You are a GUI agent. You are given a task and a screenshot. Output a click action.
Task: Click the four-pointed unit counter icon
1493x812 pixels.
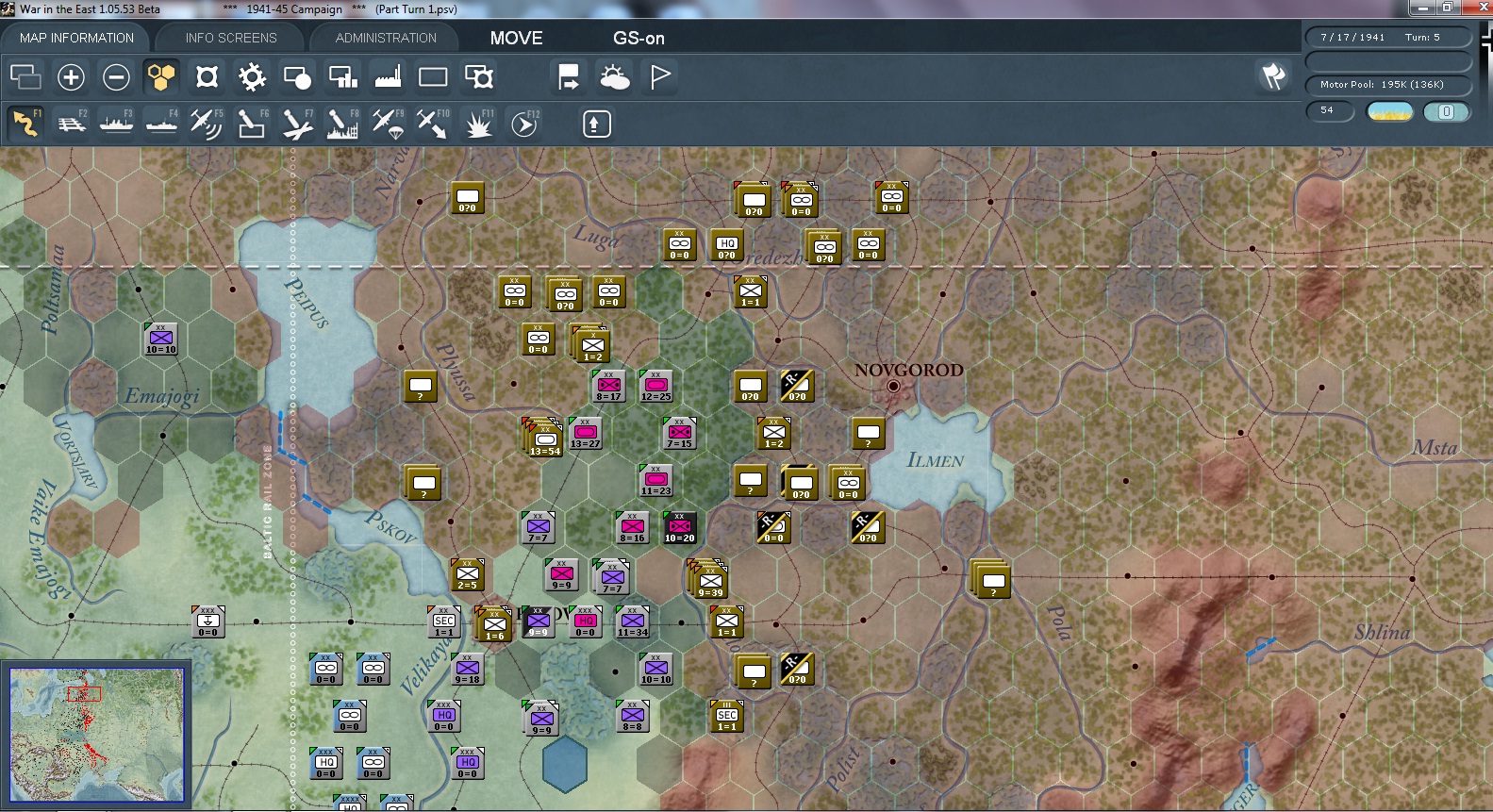207,76
